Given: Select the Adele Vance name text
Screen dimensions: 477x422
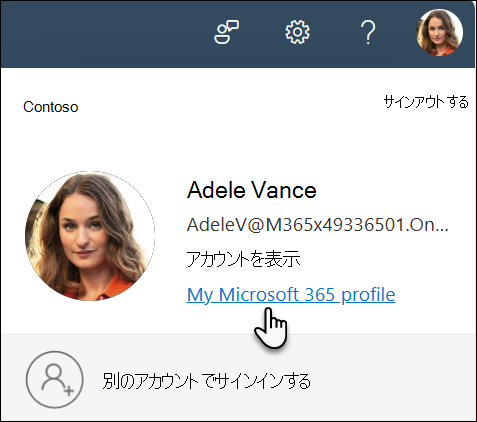Looking at the screenshot, I should [252, 190].
